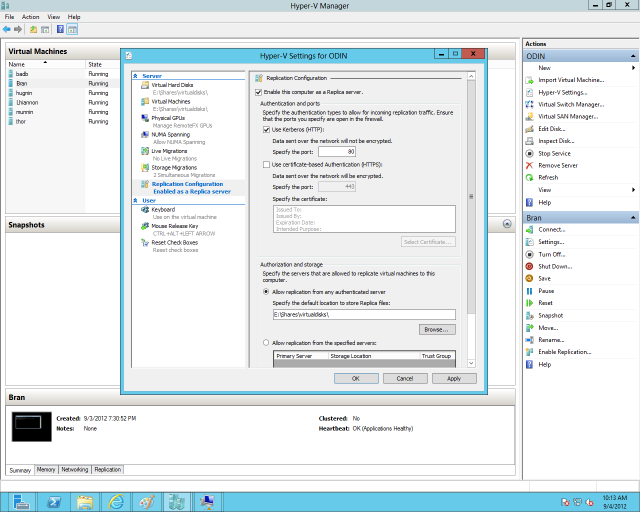Collapse the ODIN actions group
This screenshot has width=640, height=512.
(x=633, y=56)
